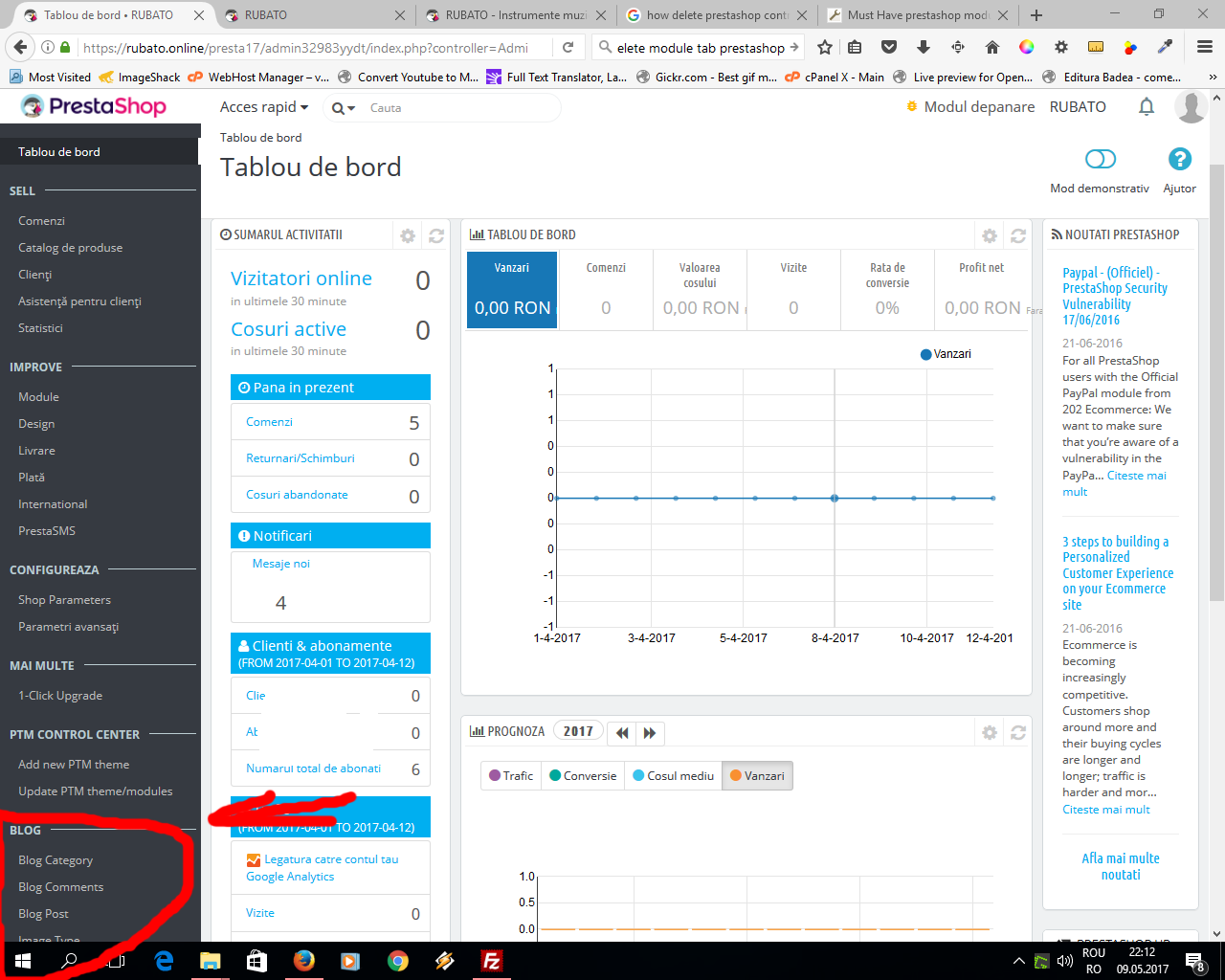
Task: Refresh the Sumarul Activitatii panel
Action: click(x=436, y=235)
